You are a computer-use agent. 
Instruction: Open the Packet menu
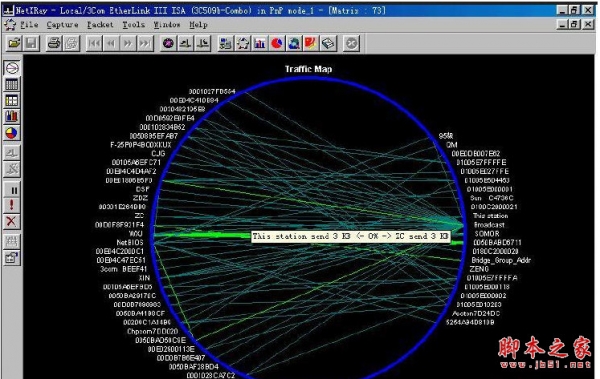(100, 25)
